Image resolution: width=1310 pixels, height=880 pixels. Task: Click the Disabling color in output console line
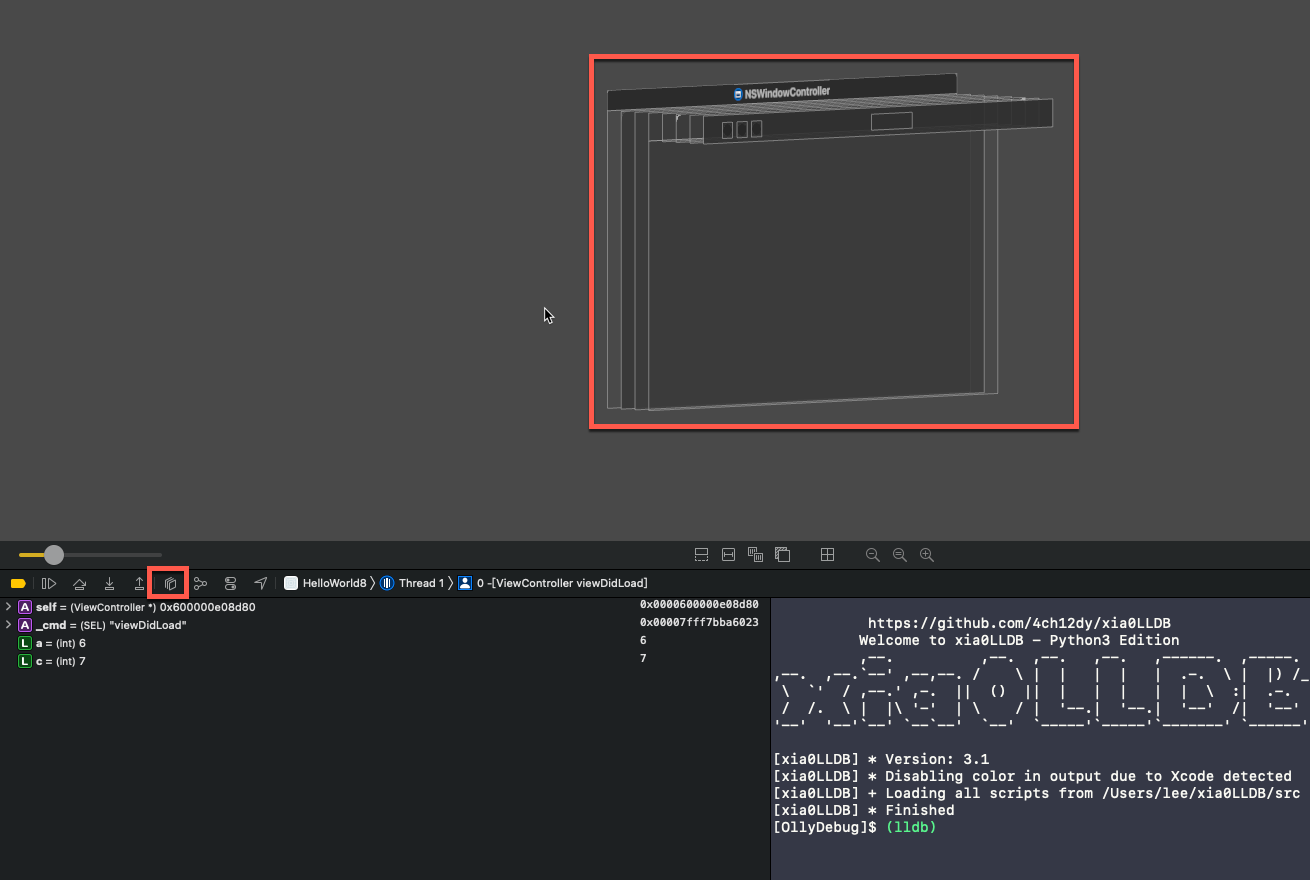coord(1032,776)
